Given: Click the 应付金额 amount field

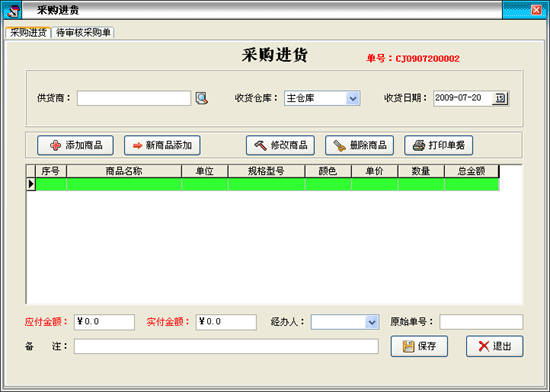Looking at the screenshot, I should click(104, 322).
